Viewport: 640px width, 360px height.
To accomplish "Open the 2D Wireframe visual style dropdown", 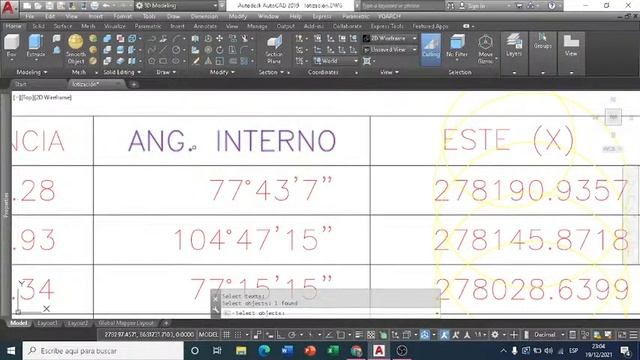I will [x=391, y=38].
